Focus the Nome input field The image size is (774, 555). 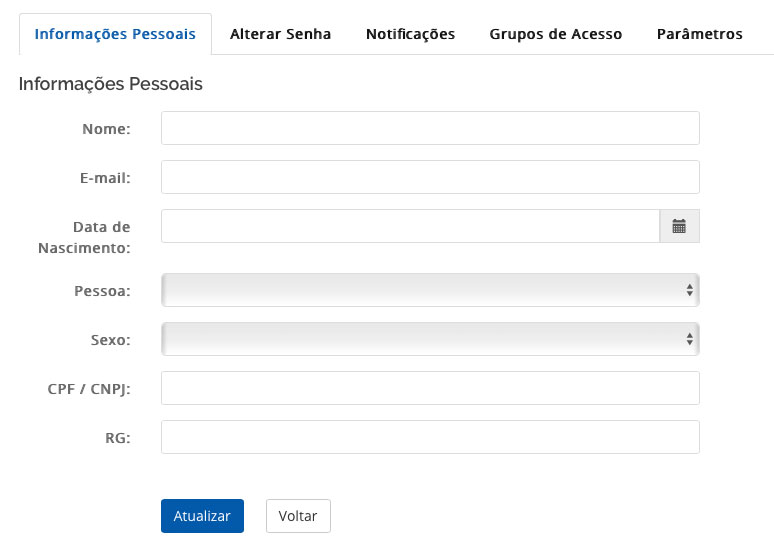tap(430, 128)
